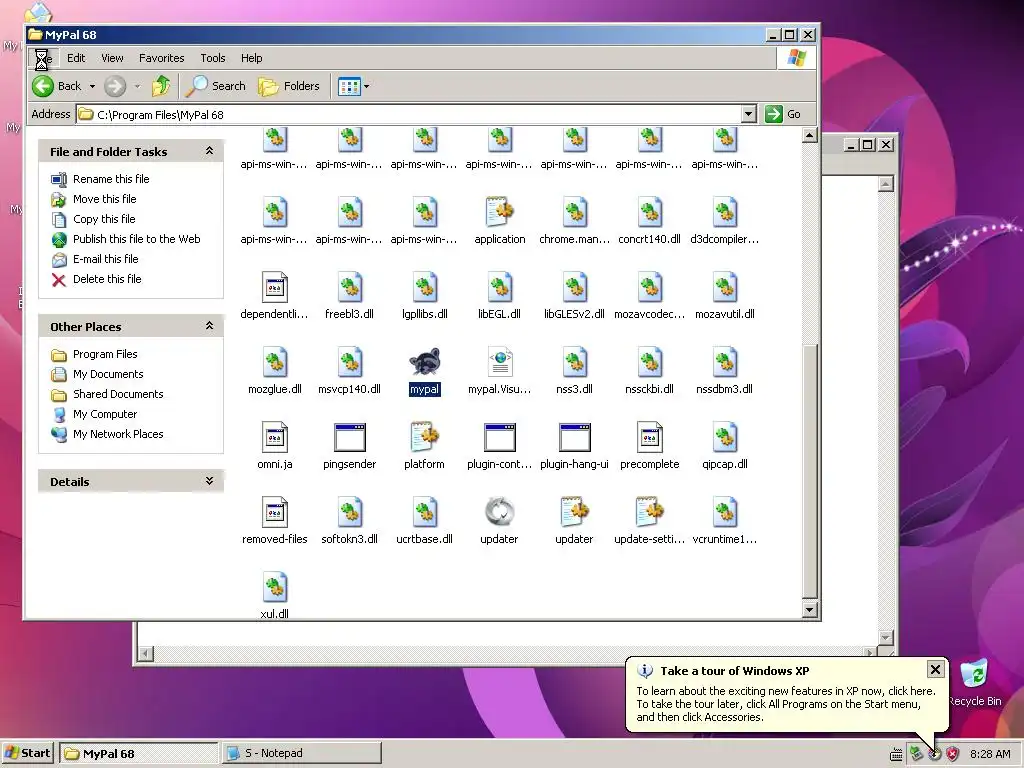Select the ucrtbase.dll file icon
1024x768 pixels.
424,512
